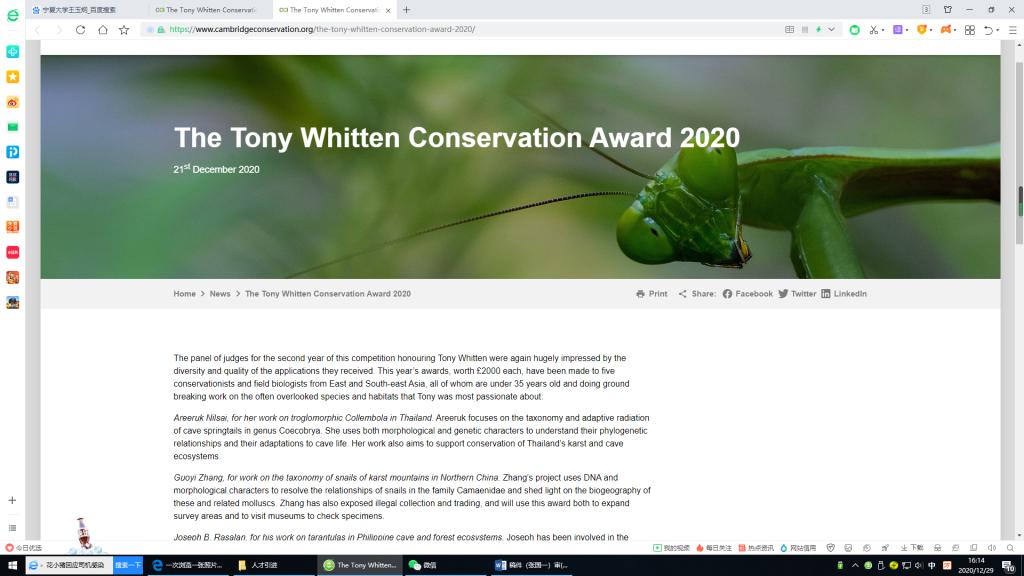
Task: Open News breadcrumb link
Action: click(x=220, y=294)
